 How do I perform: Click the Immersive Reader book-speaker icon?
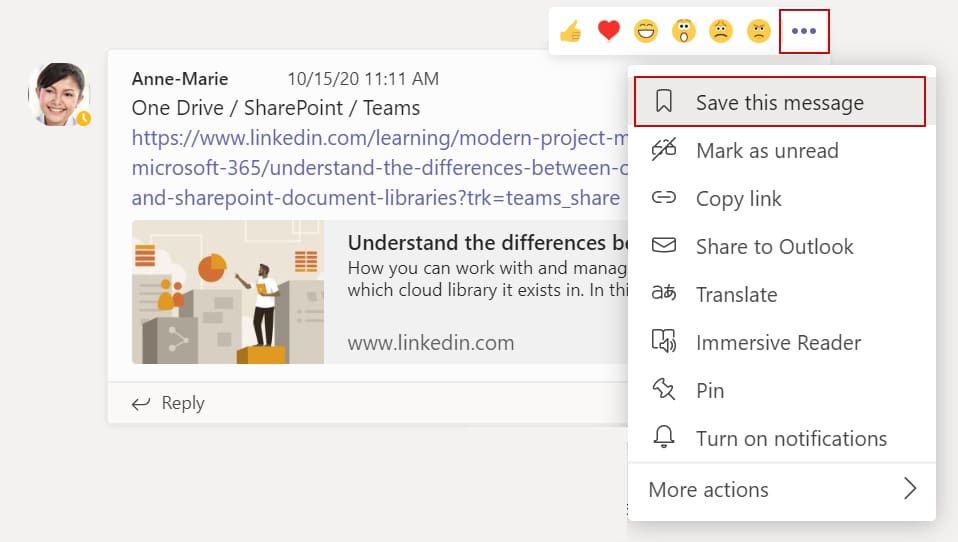(x=664, y=341)
